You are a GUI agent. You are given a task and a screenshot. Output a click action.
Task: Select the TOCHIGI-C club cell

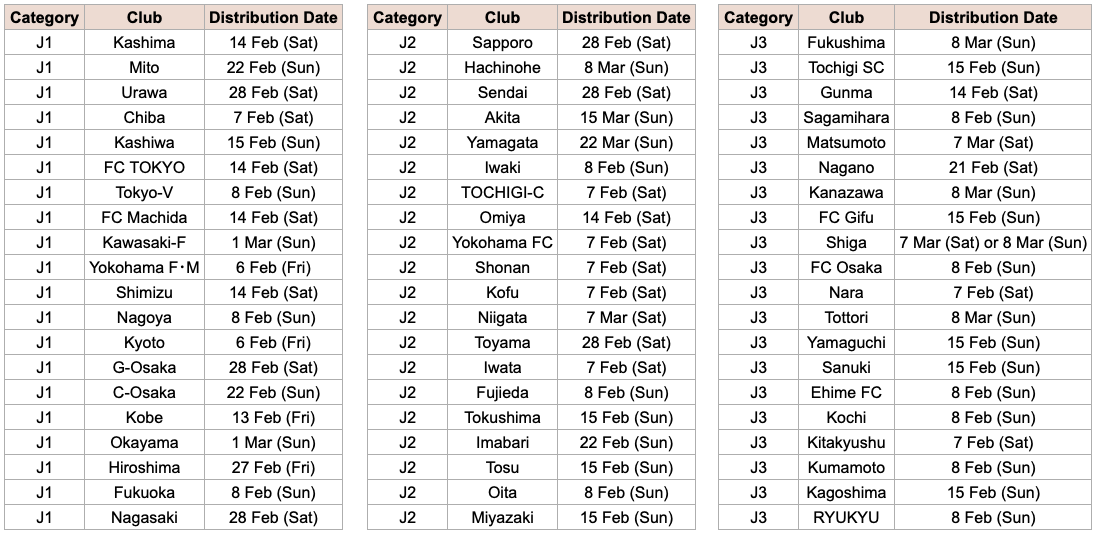coord(502,193)
